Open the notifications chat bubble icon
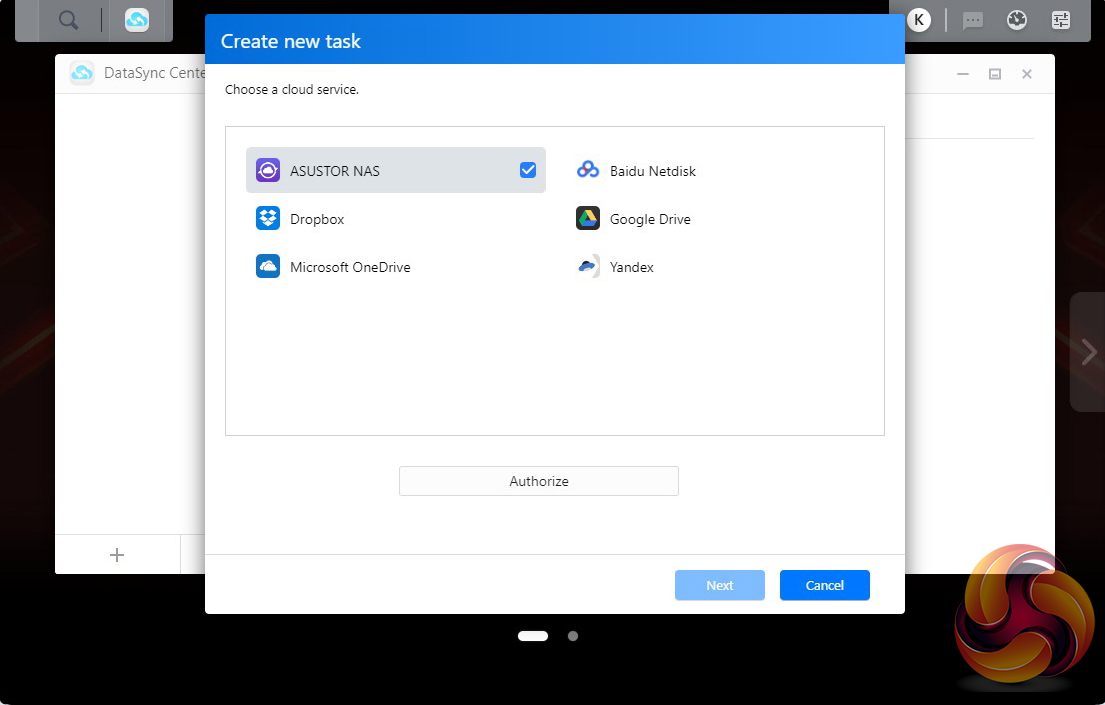Viewport: 1105px width, 705px height. tap(973, 20)
